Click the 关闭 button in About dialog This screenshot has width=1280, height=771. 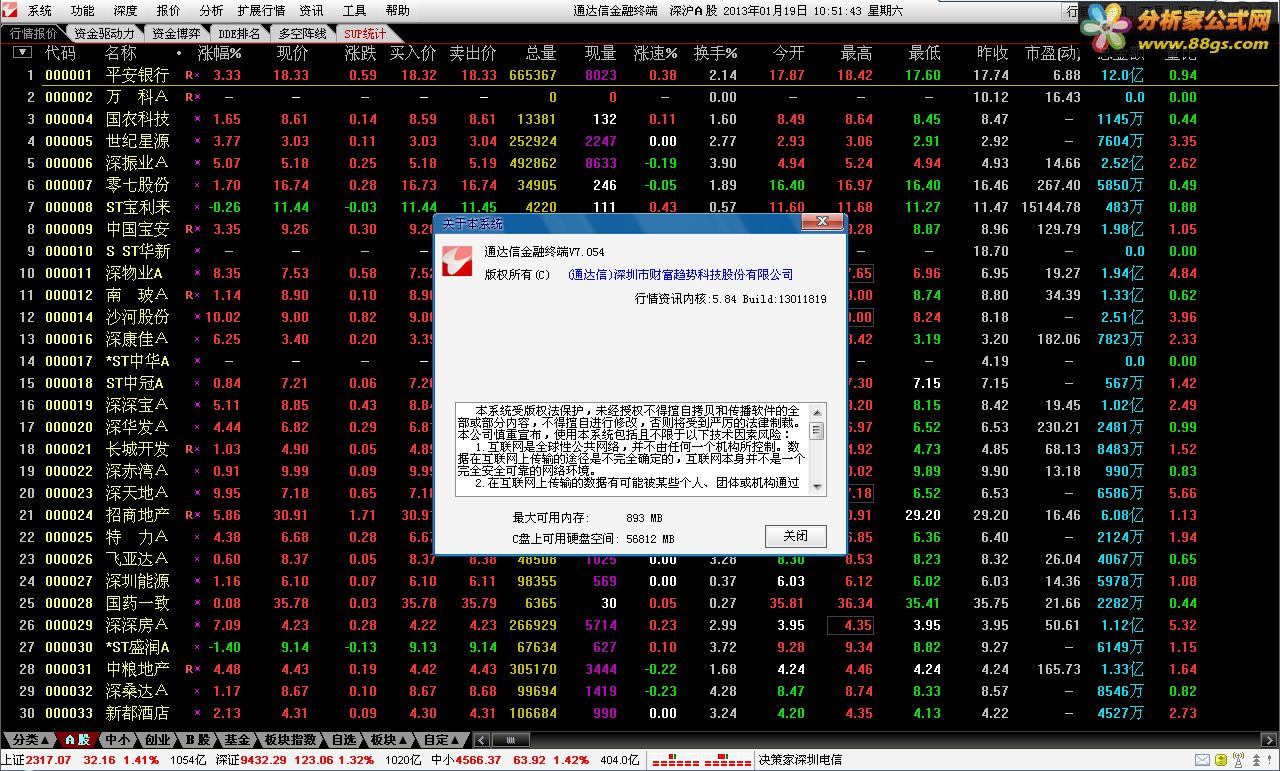coord(796,536)
